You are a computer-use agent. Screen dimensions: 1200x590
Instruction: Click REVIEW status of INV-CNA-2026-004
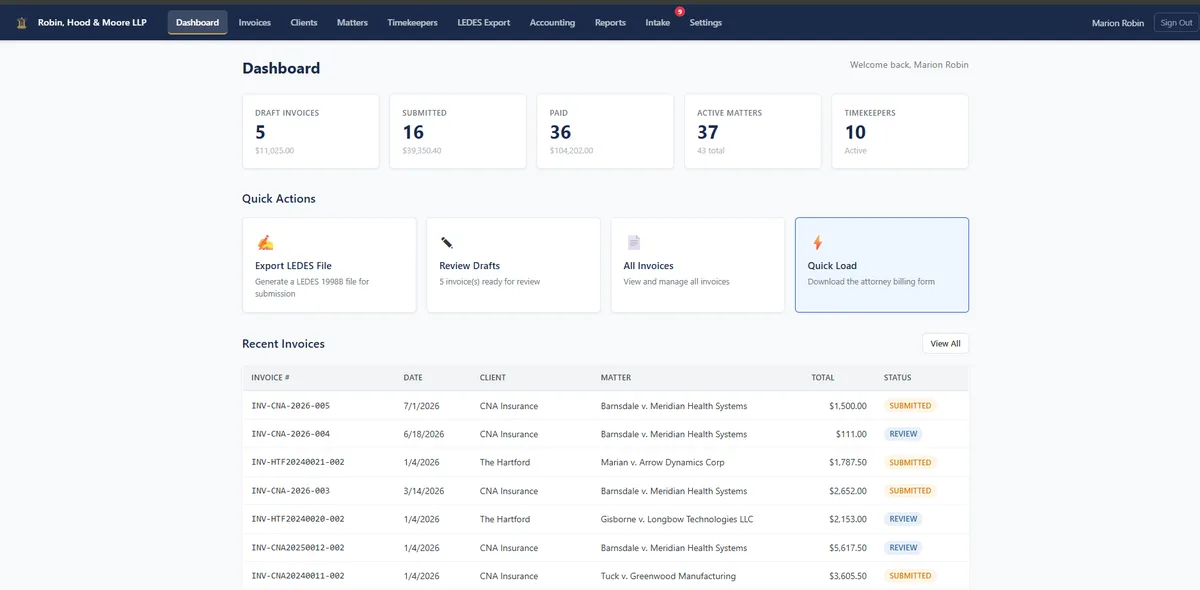(903, 434)
